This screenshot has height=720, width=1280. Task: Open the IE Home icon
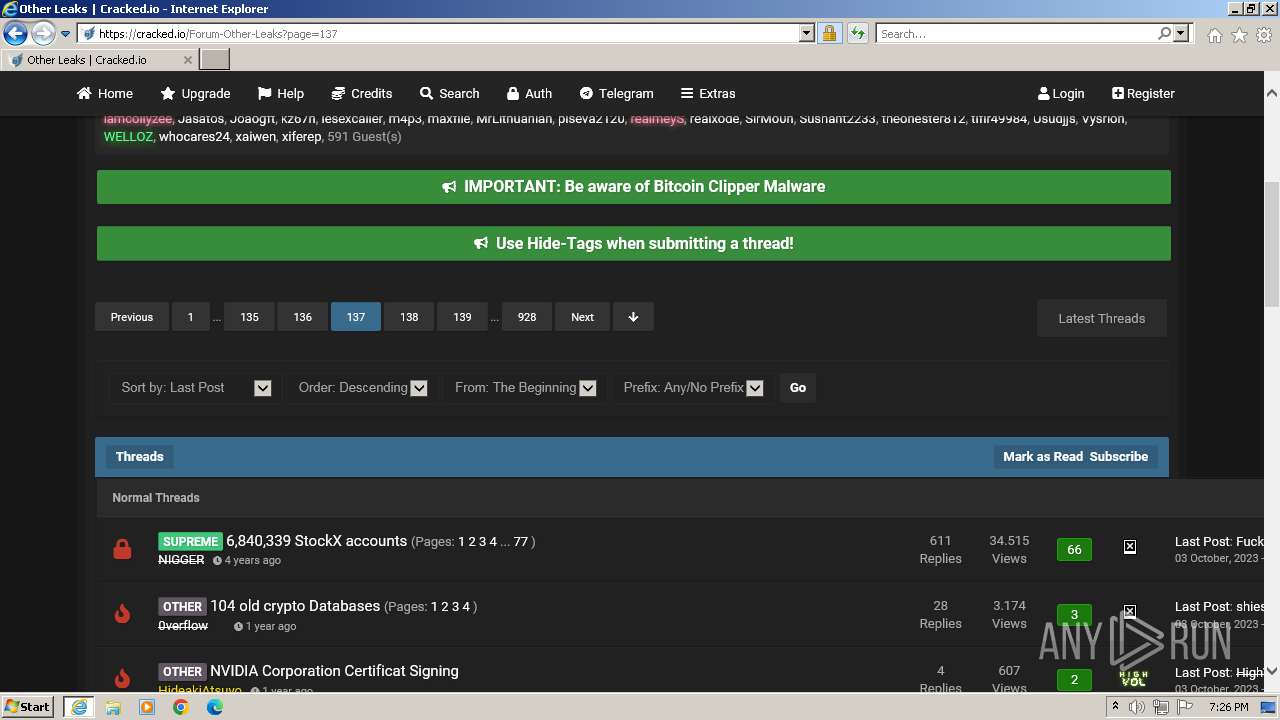pyautogui.click(x=1214, y=35)
